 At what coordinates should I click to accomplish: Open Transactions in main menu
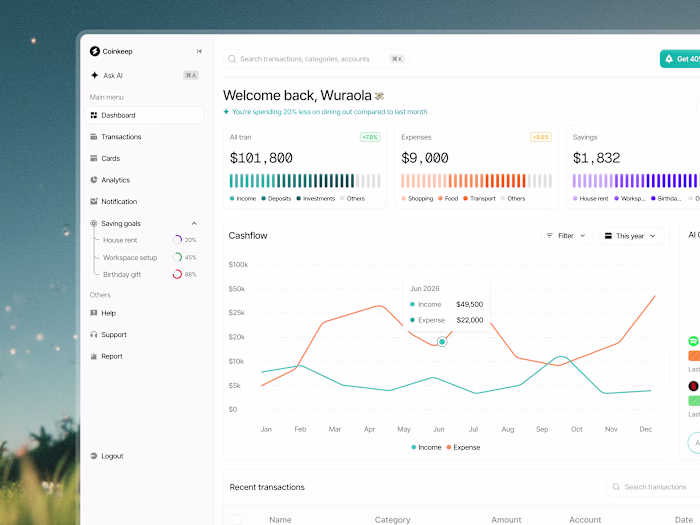tap(145, 137)
